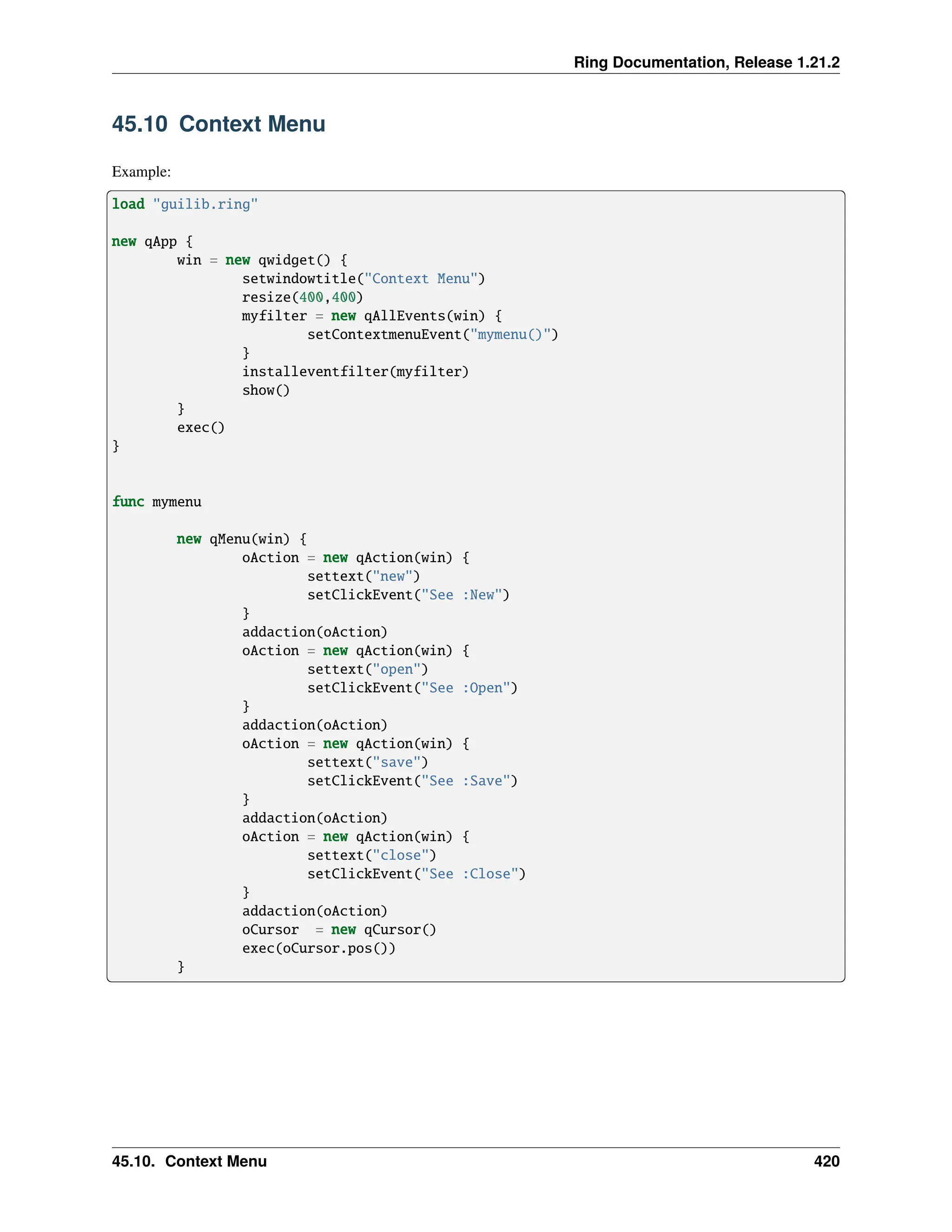
Task: Click the exec(oCursor.pos()) line
Action: 318,948
